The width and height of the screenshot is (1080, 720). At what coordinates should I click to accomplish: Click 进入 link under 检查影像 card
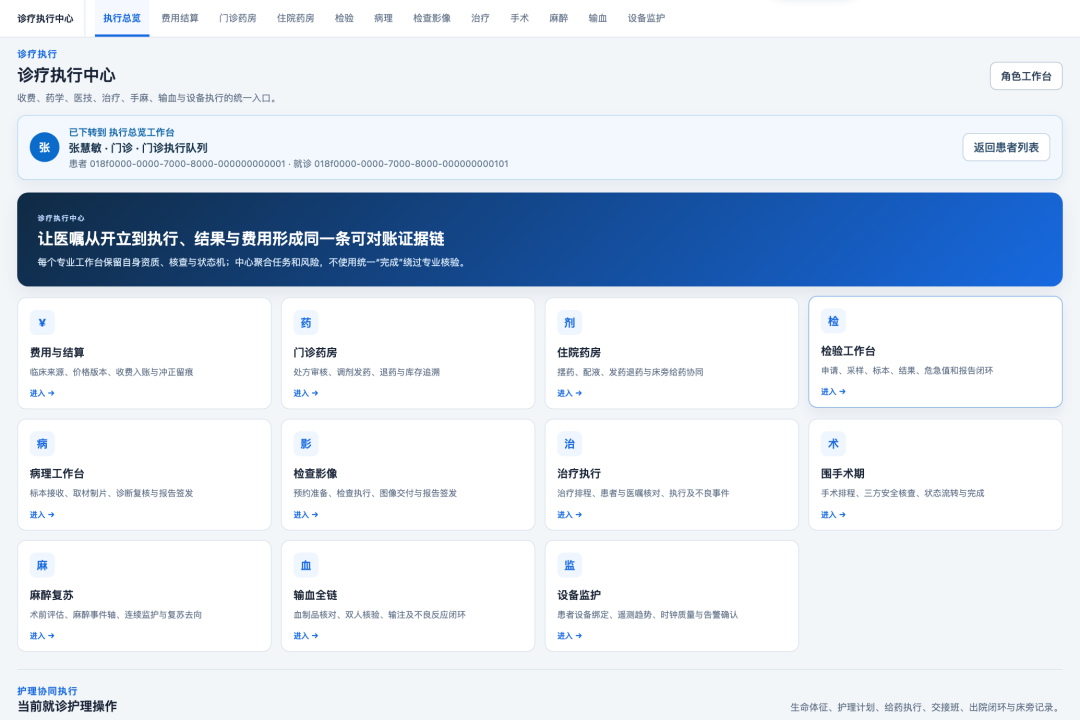point(306,515)
